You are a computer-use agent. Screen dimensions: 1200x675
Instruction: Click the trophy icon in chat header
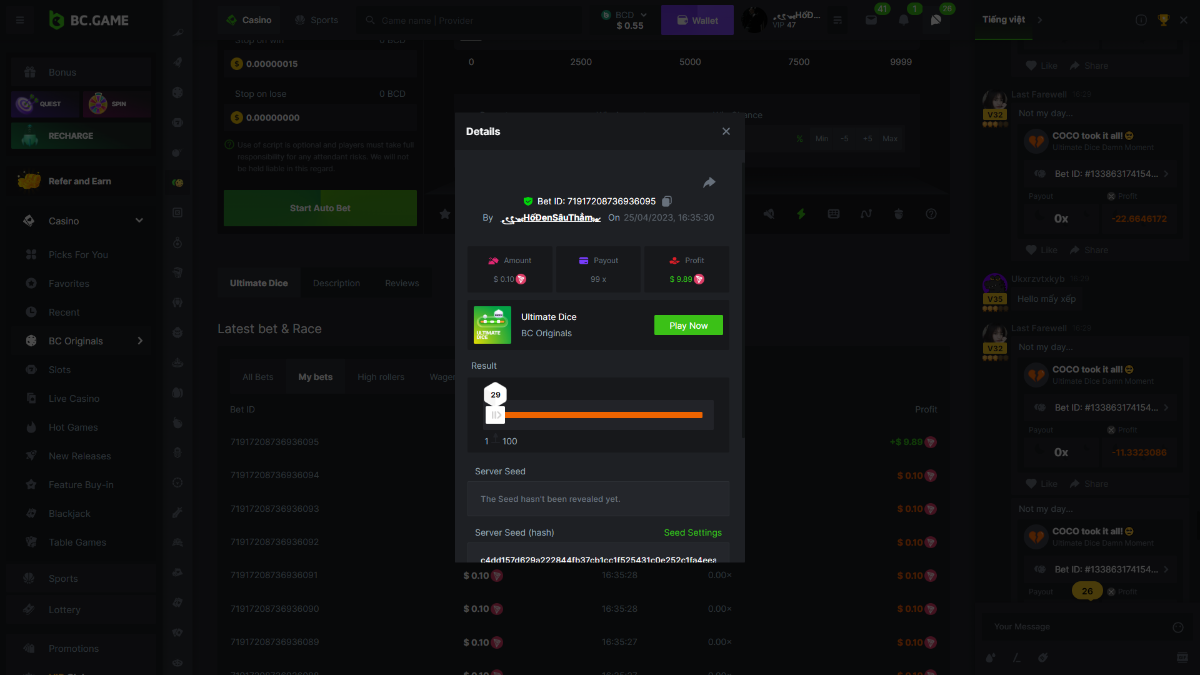point(1163,20)
